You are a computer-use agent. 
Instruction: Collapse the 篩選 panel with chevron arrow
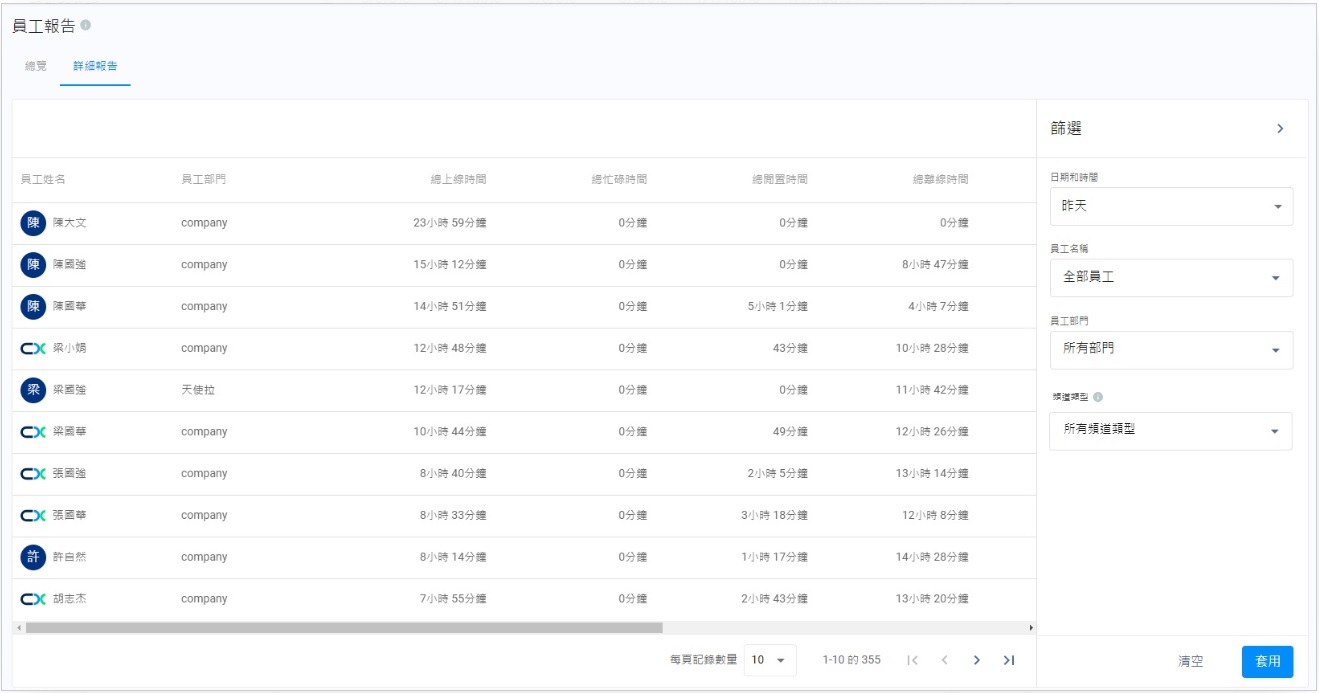pyautogui.click(x=1280, y=129)
